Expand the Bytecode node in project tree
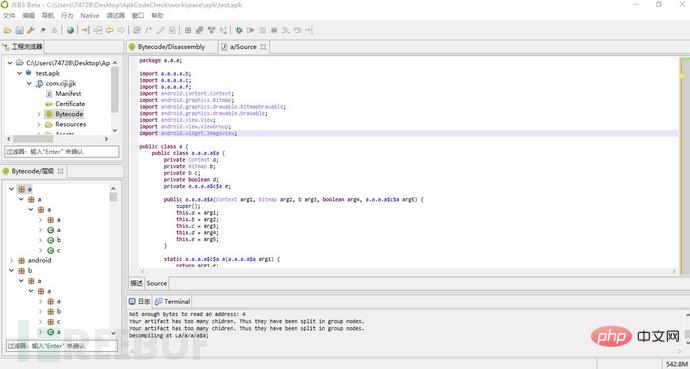 click(39, 114)
